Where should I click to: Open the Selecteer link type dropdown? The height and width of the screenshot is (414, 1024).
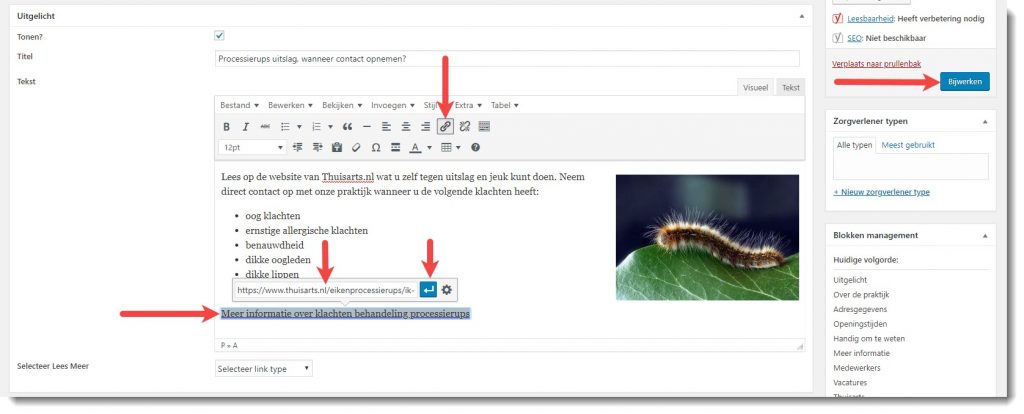pos(264,369)
